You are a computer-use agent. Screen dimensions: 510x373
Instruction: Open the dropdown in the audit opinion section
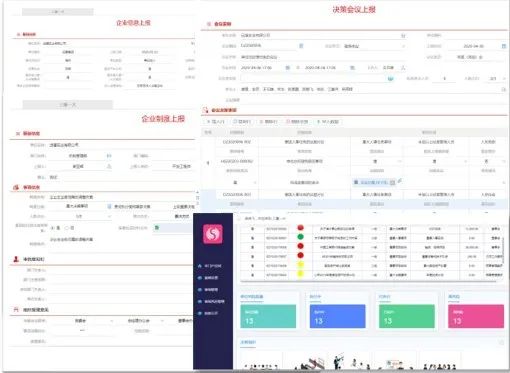point(112,321)
